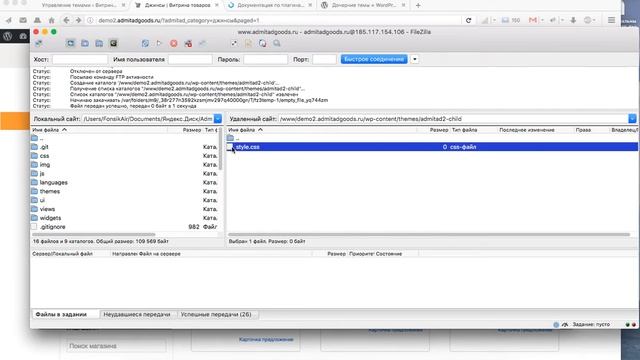640x360 pixels.
Task: Click the red activity LED in status bar
Action: [633, 324]
